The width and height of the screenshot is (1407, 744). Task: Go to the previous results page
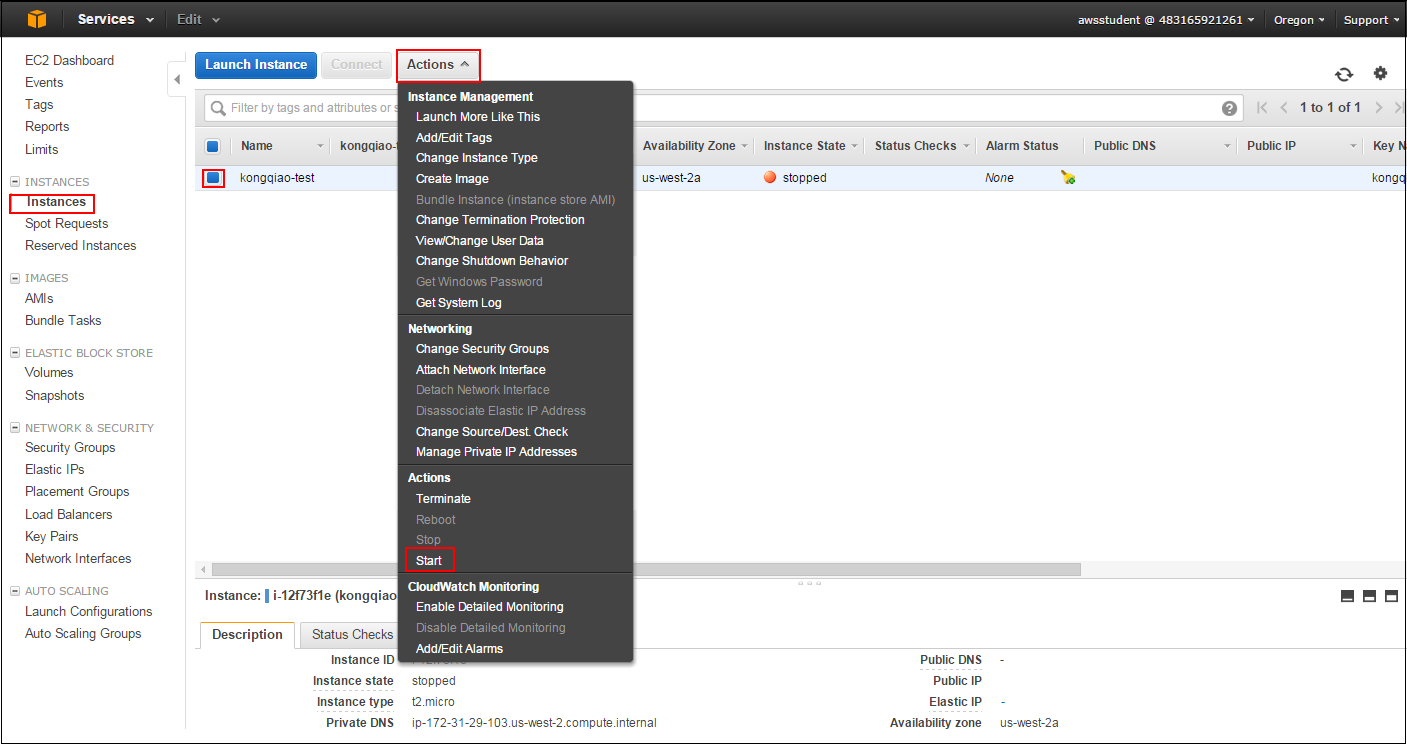[1284, 108]
